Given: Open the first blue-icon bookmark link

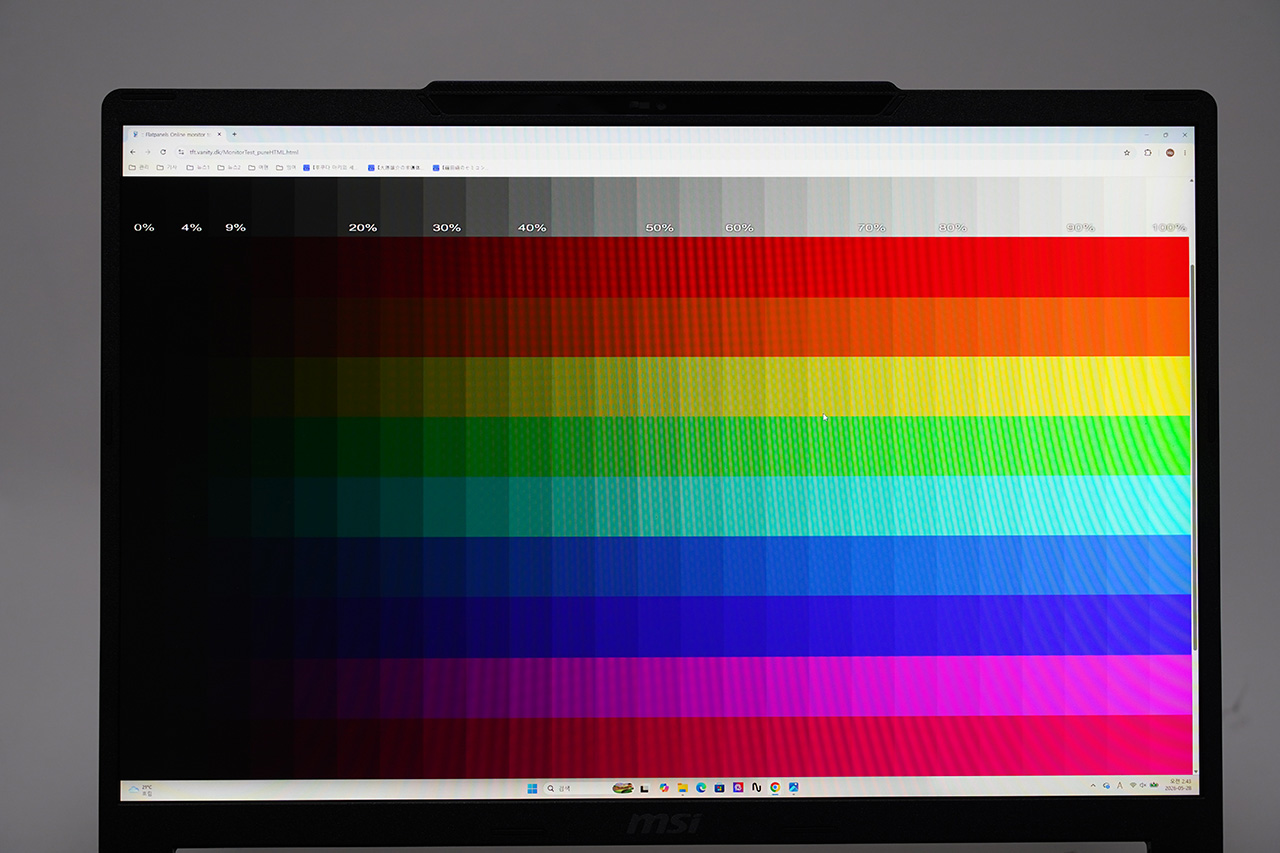Looking at the screenshot, I should (x=330, y=167).
